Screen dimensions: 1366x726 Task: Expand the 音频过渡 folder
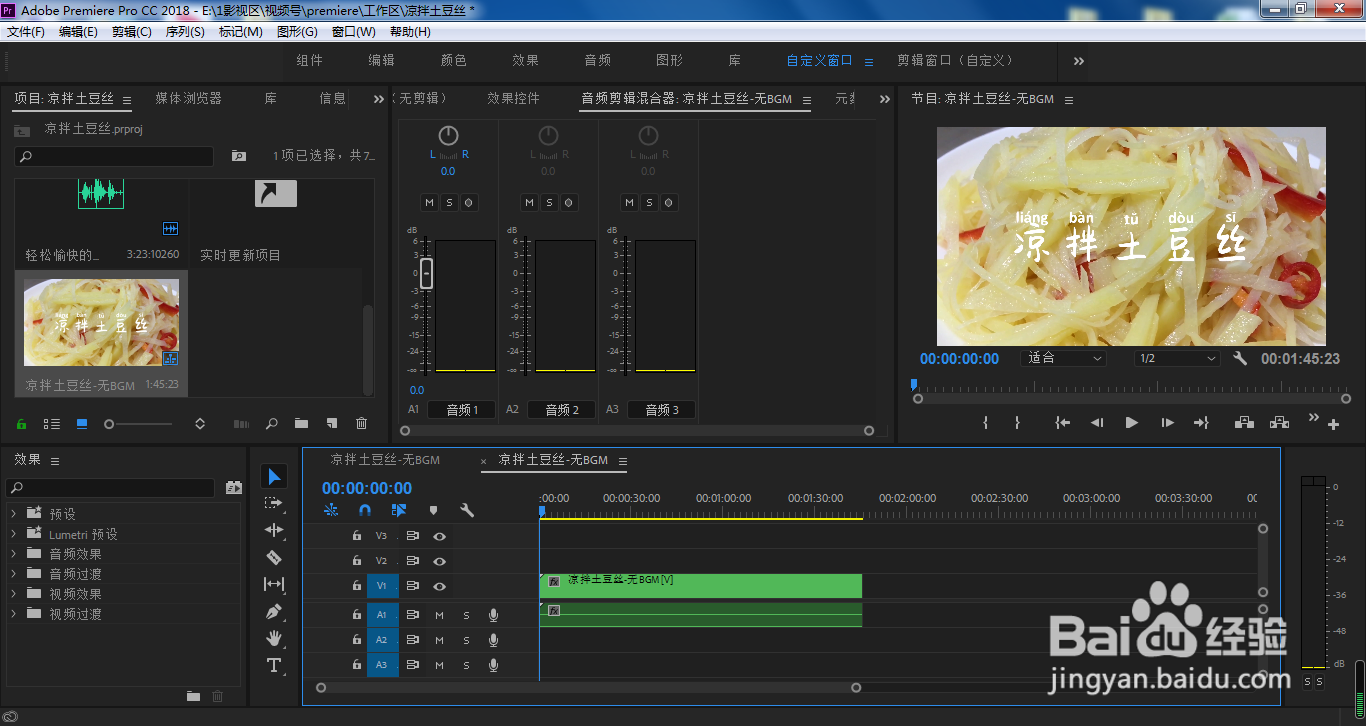click(13, 573)
